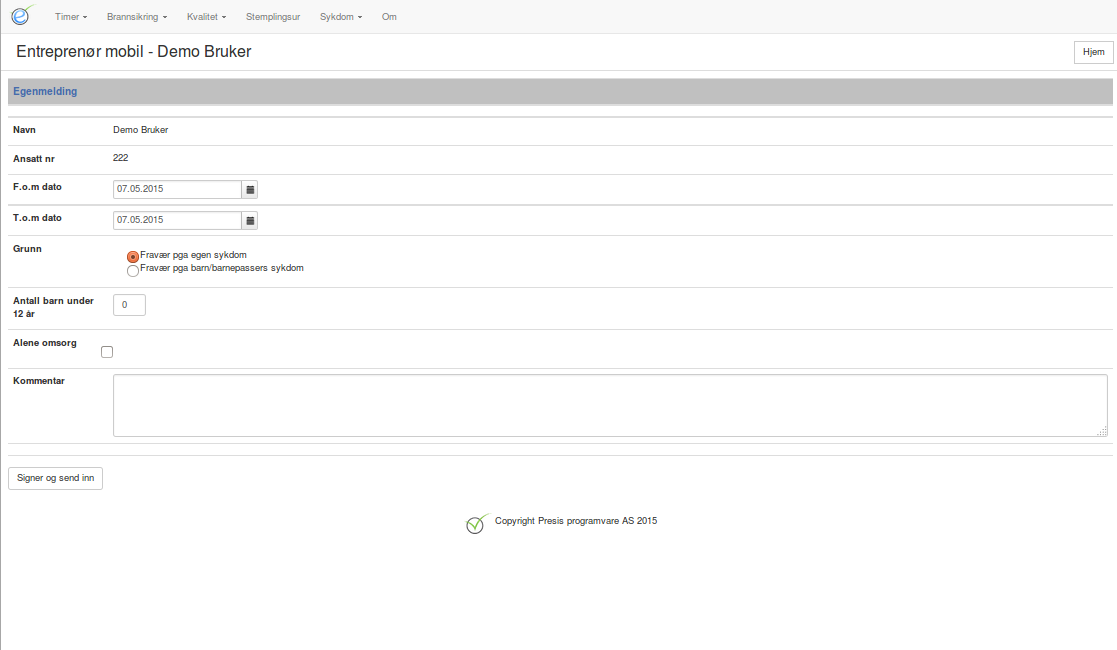Open calendar picker for T.o.m dato
The image size is (1117, 650).
pyautogui.click(x=250, y=221)
